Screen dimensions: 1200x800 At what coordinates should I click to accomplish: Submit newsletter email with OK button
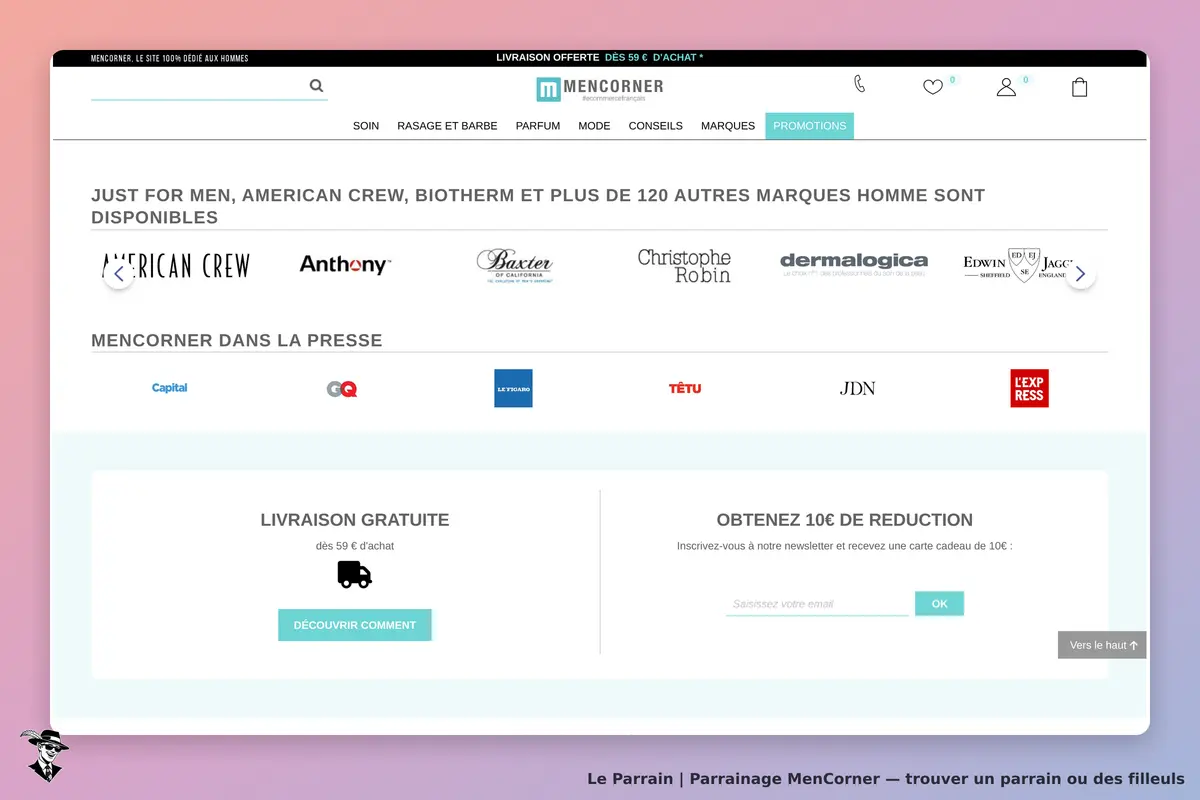(939, 604)
